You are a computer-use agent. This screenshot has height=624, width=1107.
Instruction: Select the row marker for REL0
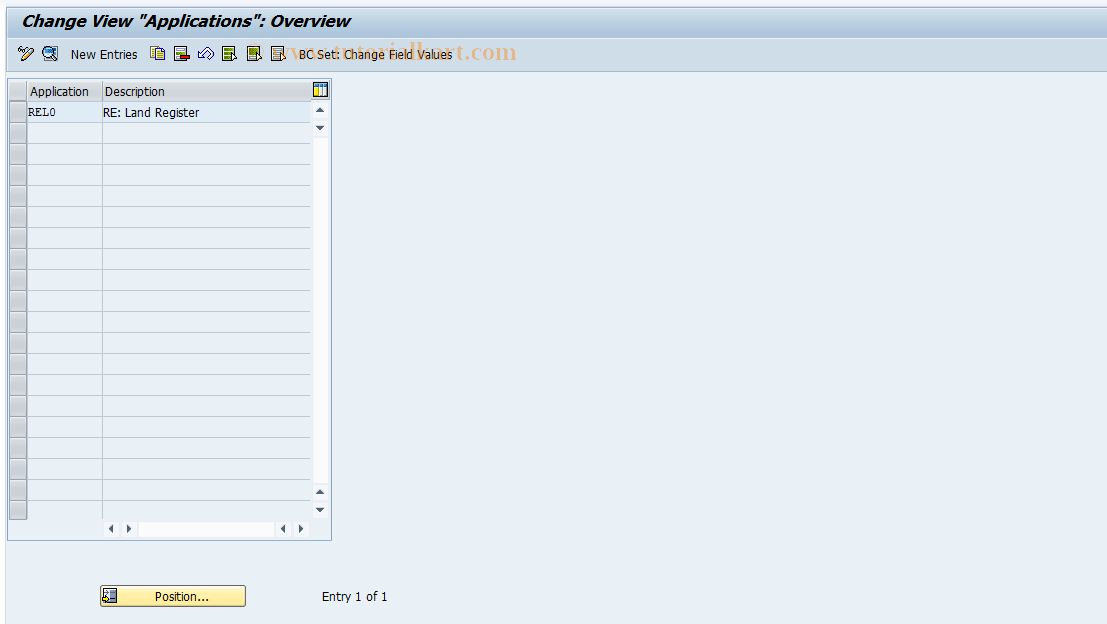pos(18,112)
